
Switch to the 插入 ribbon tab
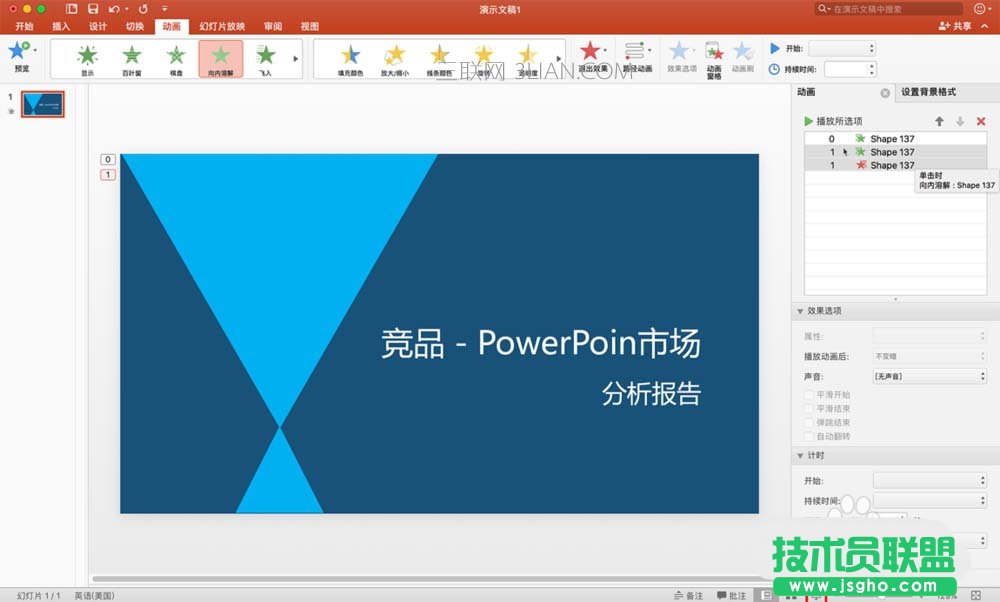(x=61, y=26)
